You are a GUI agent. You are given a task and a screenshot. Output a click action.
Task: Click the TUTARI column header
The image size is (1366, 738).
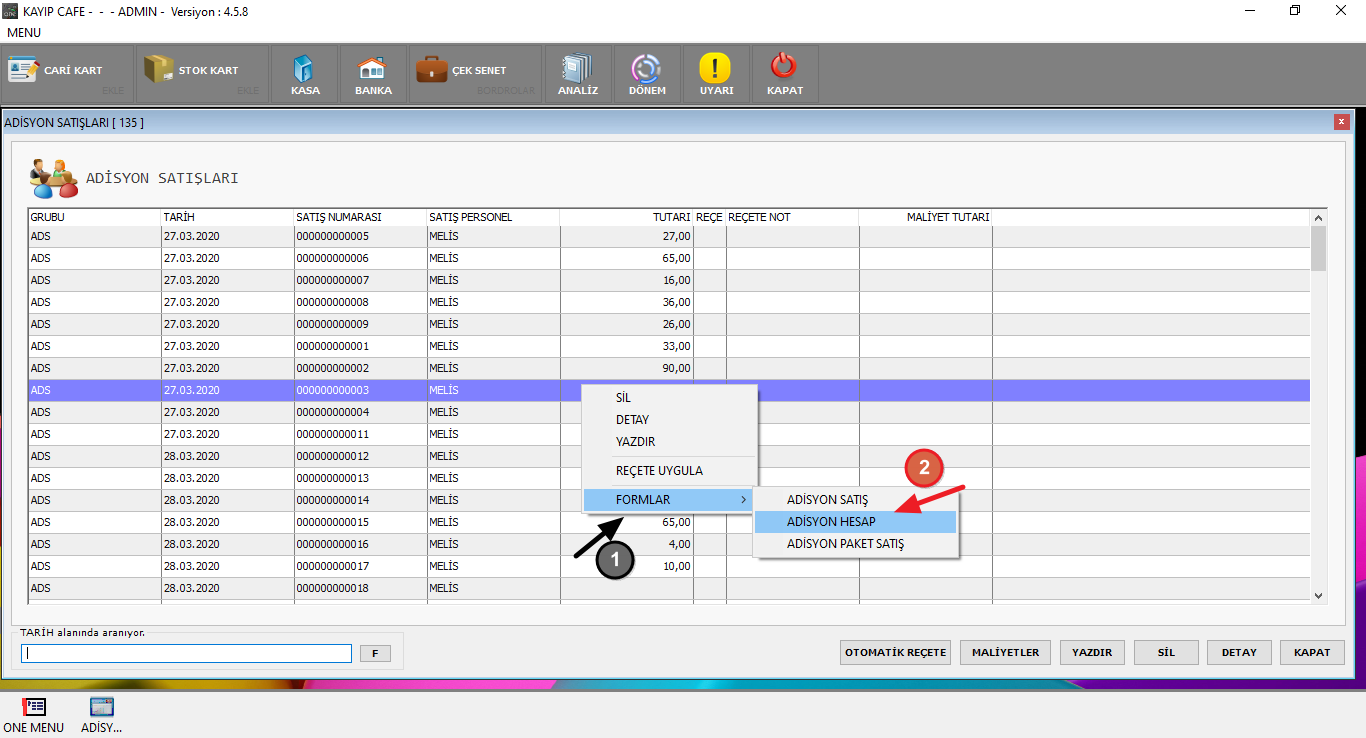(627, 217)
